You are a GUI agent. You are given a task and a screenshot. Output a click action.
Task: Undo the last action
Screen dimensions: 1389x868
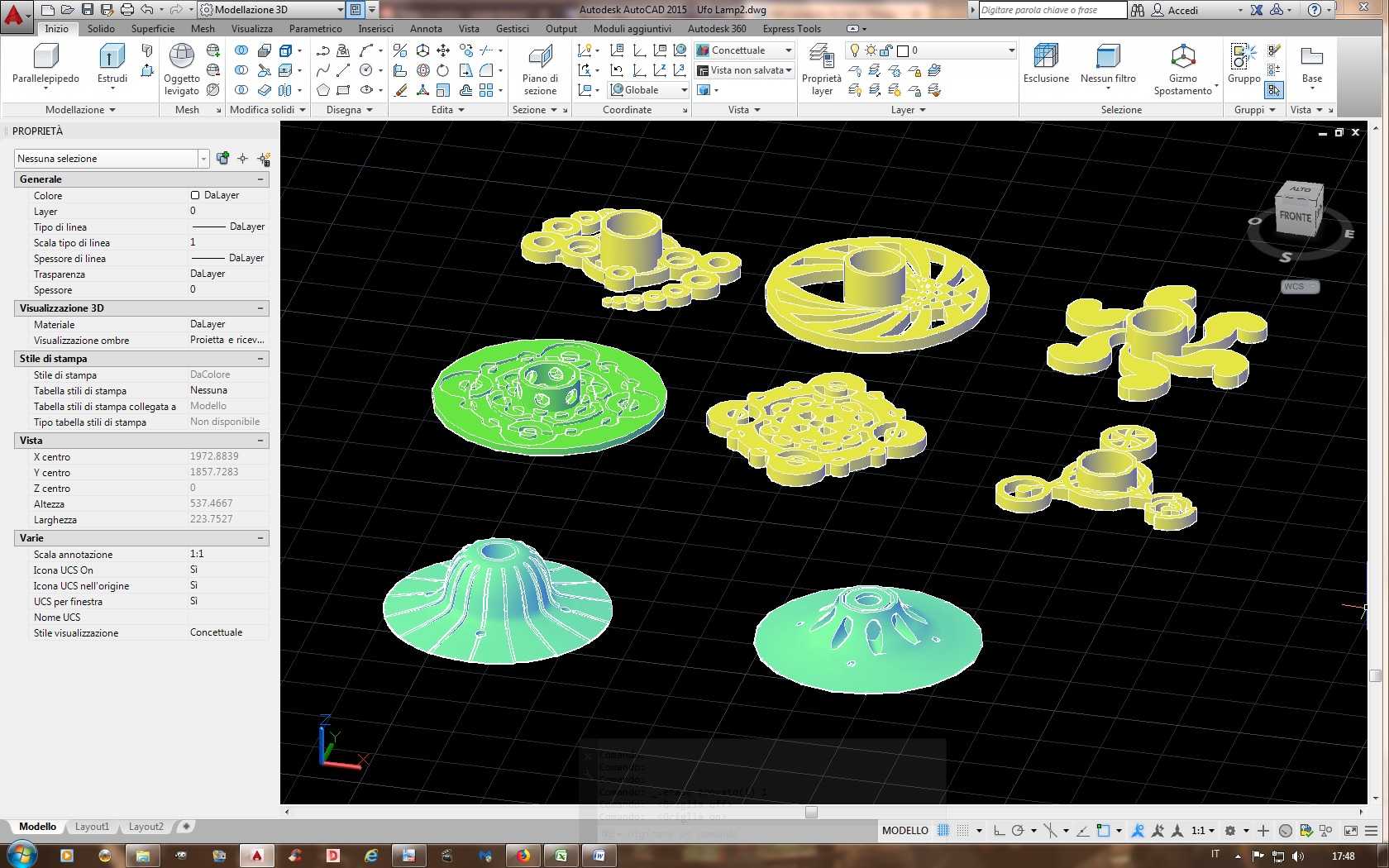click(x=147, y=10)
